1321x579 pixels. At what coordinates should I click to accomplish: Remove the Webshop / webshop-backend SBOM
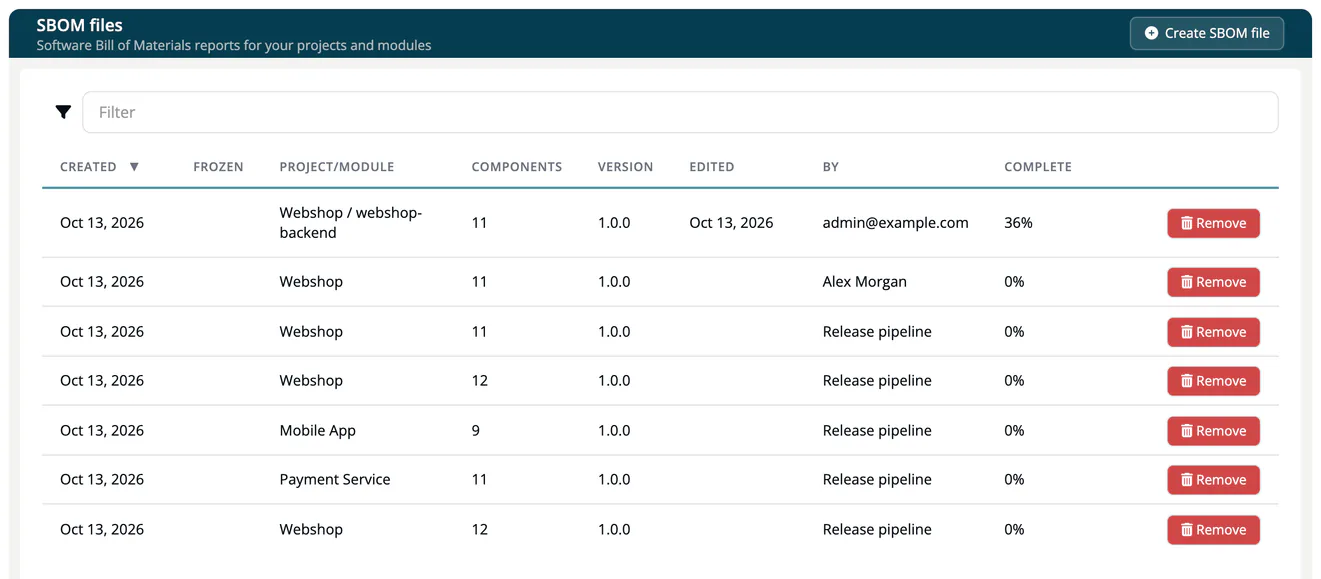click(x=1213, y=223)
